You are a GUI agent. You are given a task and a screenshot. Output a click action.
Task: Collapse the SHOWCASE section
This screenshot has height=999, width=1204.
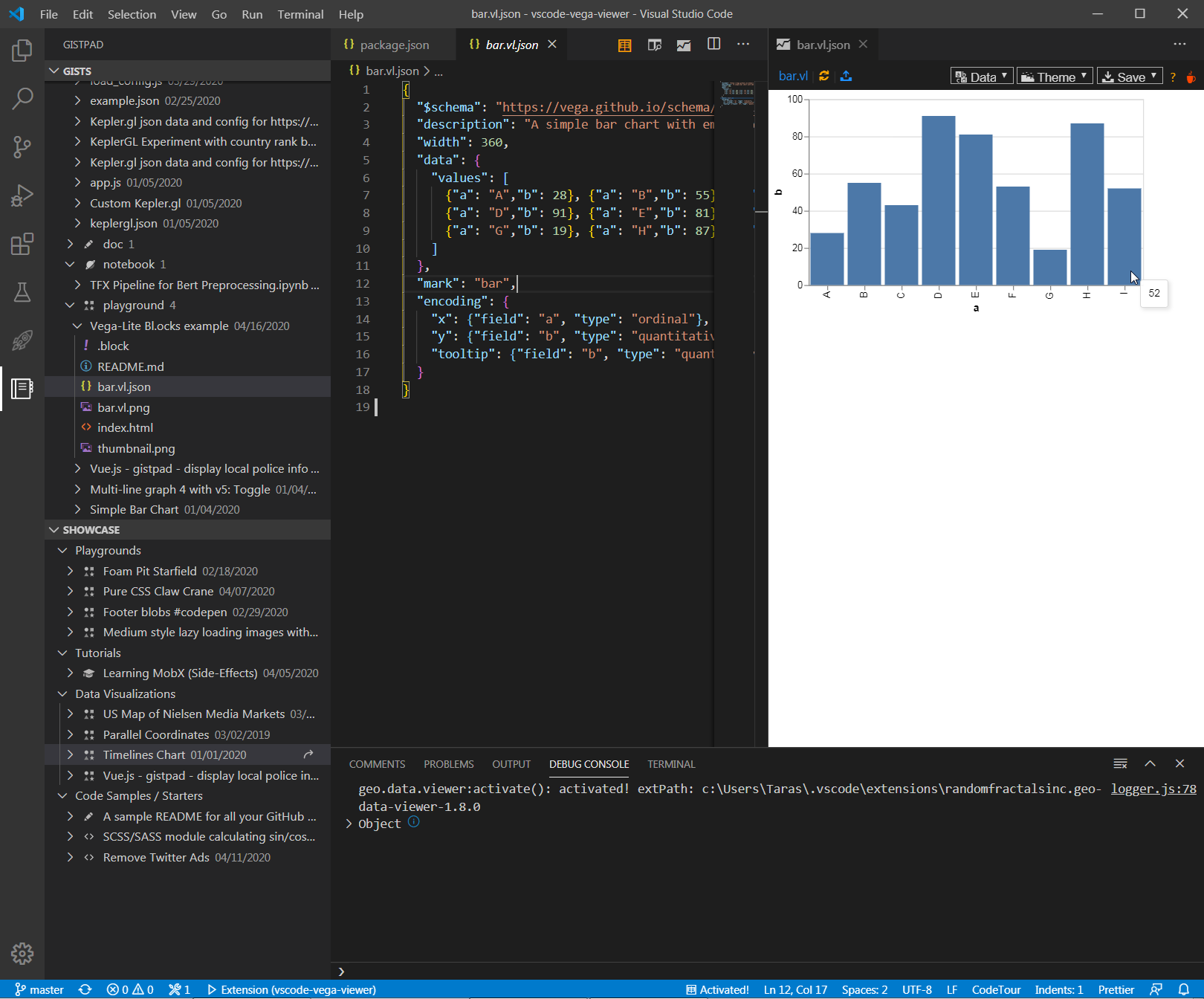[188, 530]
